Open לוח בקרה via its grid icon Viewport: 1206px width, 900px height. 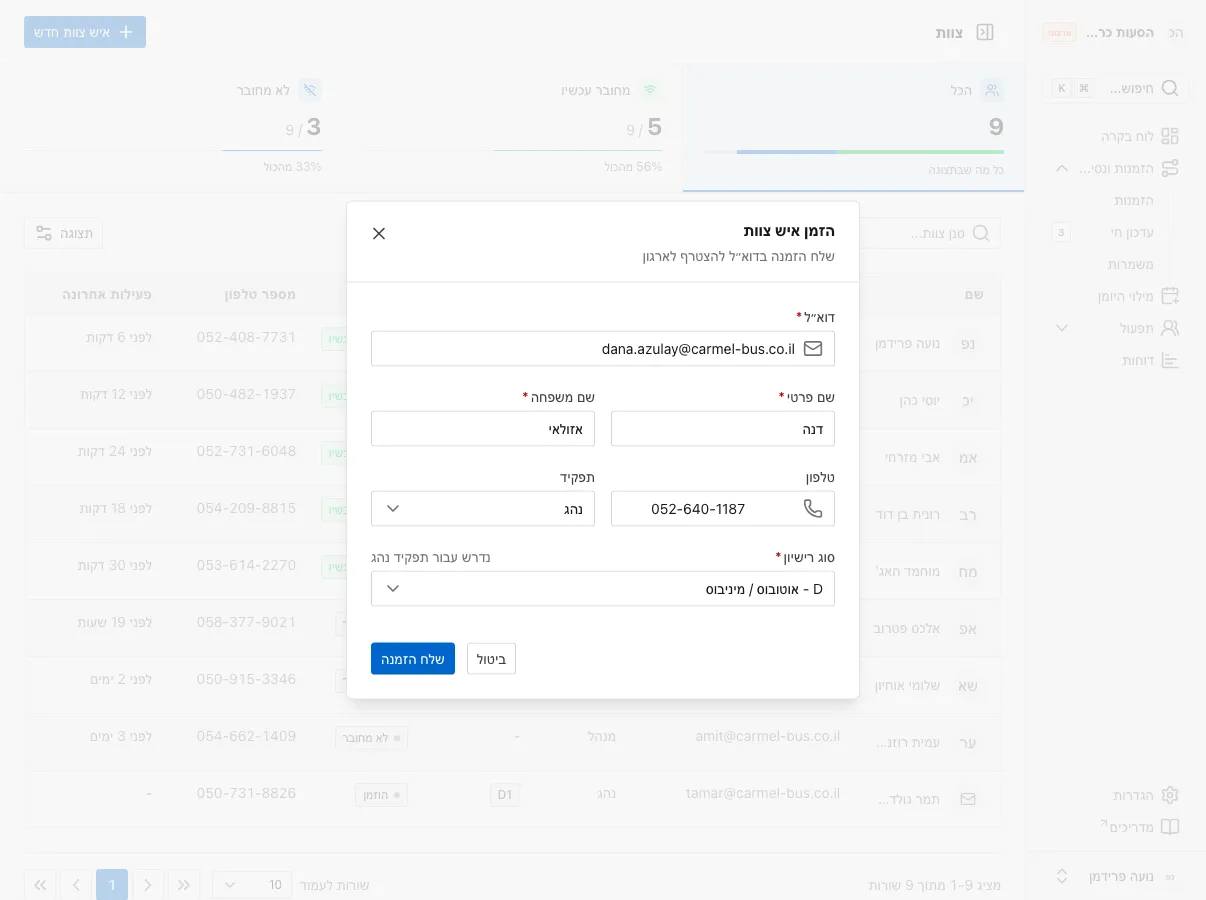pyautogui.click(x=1170, y=136)
